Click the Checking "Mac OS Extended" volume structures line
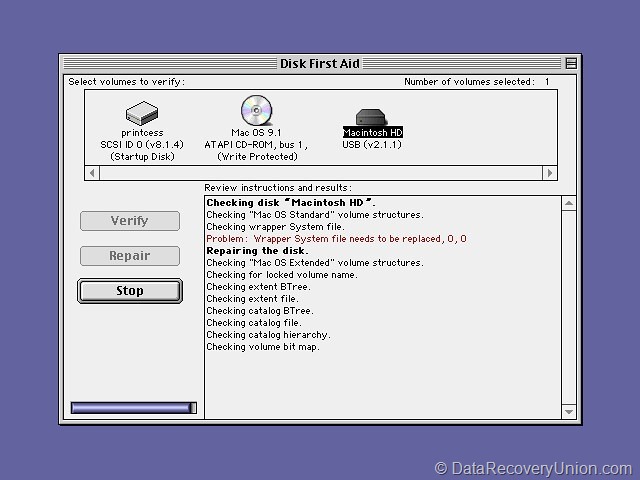 point(315,263)
